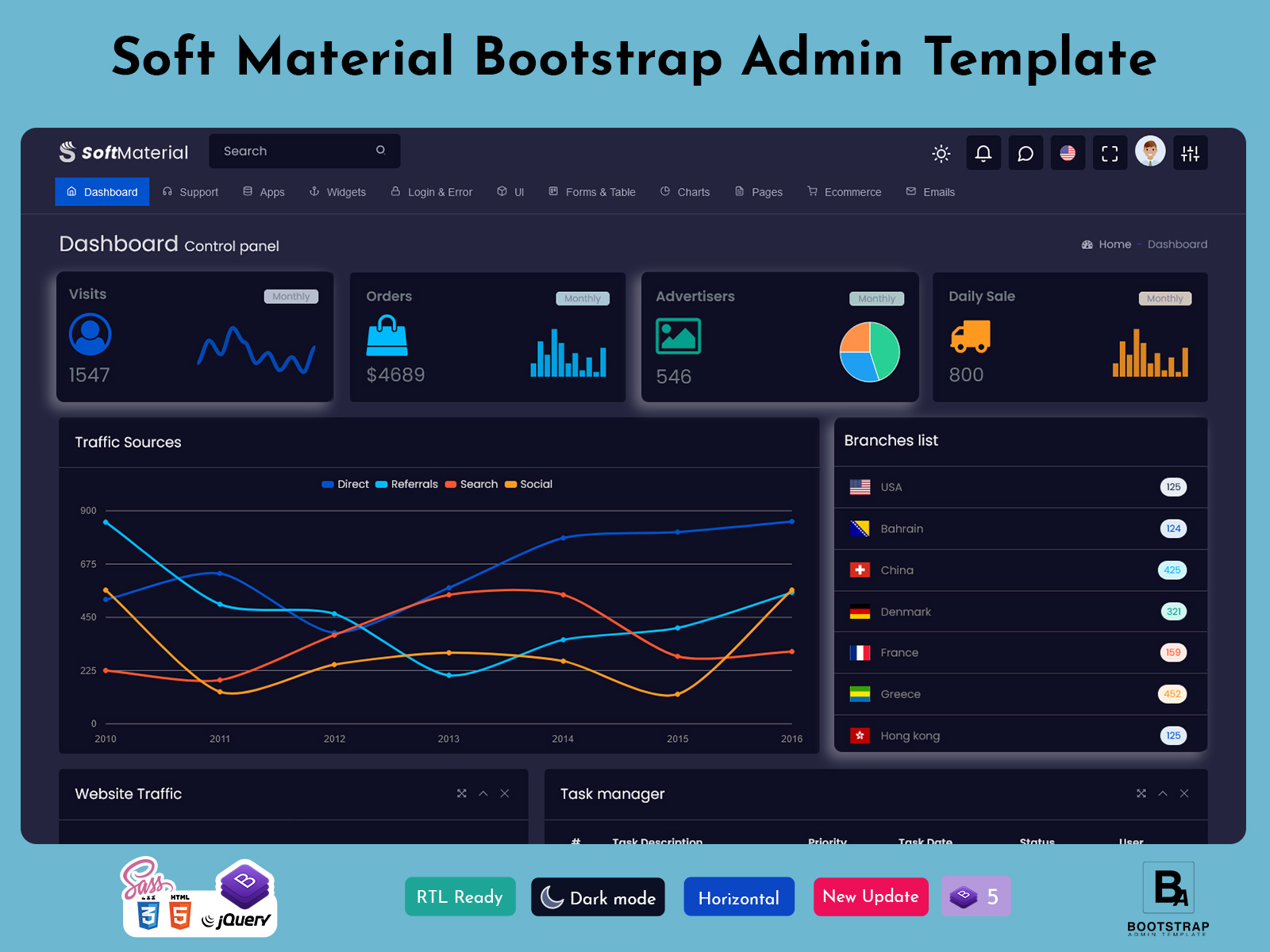Click the delivery truck icon in Daily Sale
Image resolution: width=1270 pixels, height=952 pixels.
point(970,336)
